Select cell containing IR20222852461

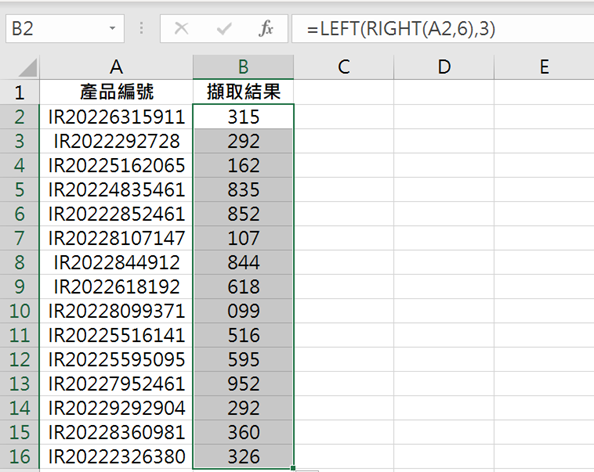116,214
